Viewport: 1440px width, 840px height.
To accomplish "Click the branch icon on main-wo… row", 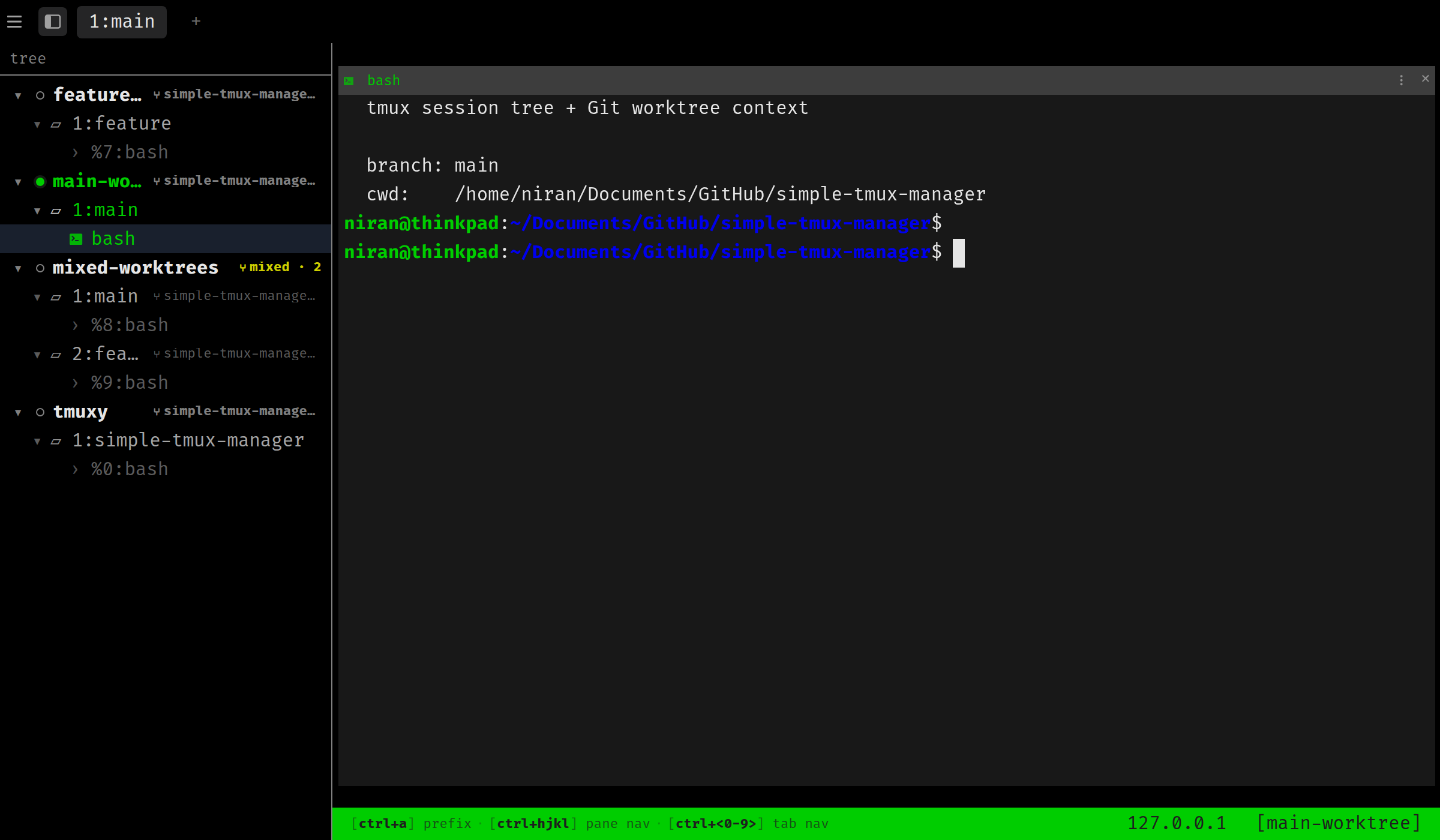I will (157, 181).
